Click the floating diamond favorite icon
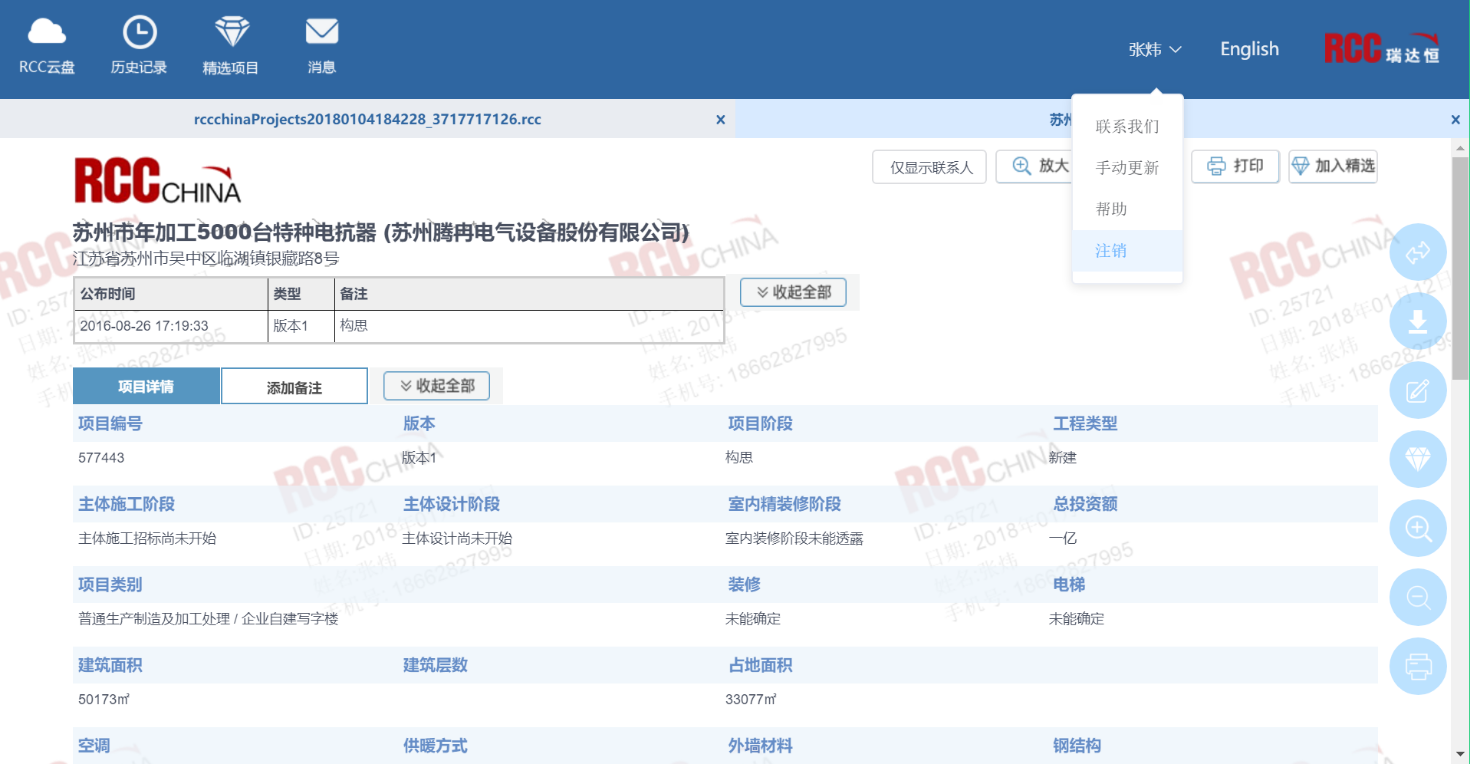Viewport: 1470px width, 764px height. 1418,459
